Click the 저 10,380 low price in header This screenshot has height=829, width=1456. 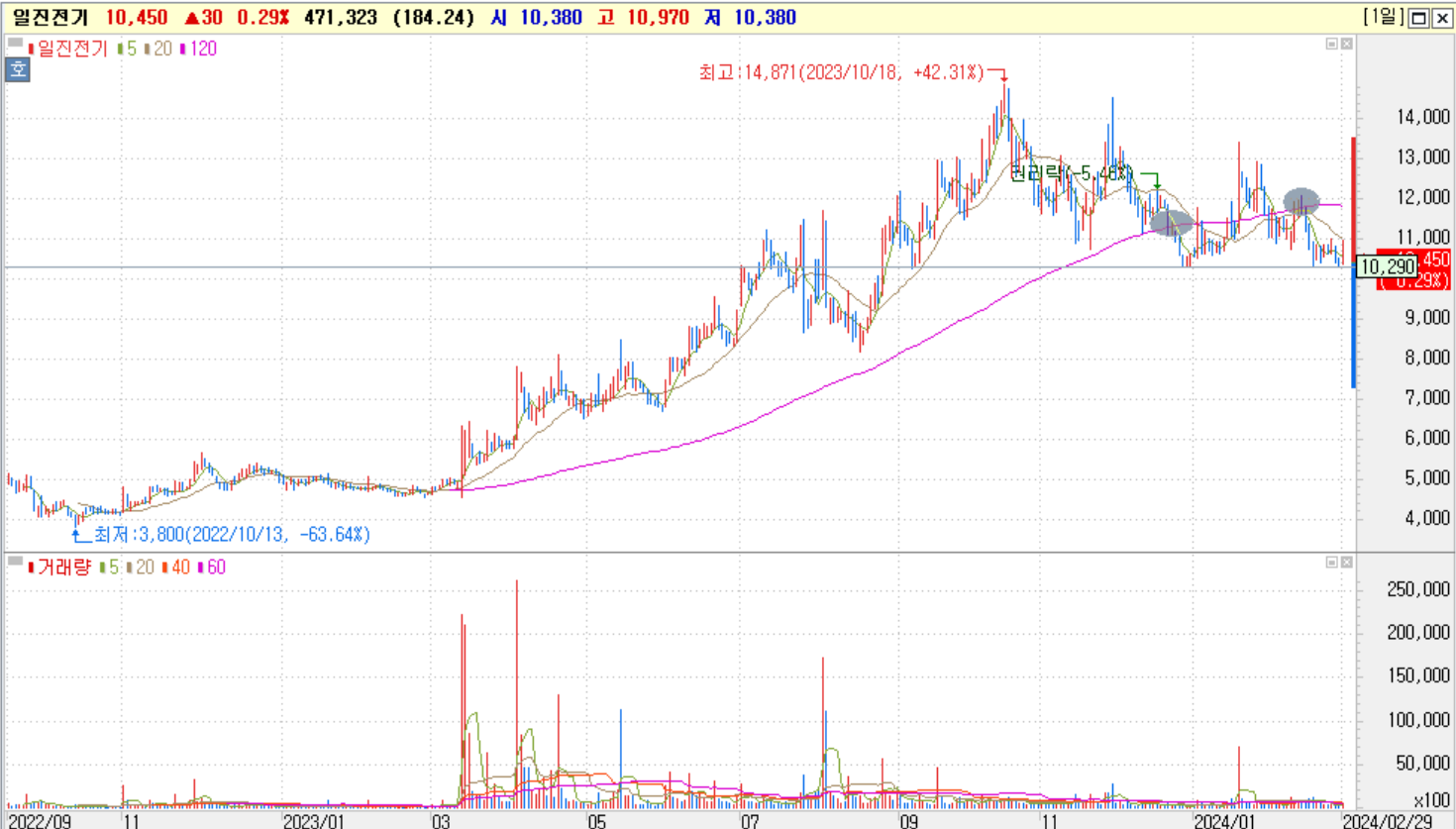pos(751,18)
